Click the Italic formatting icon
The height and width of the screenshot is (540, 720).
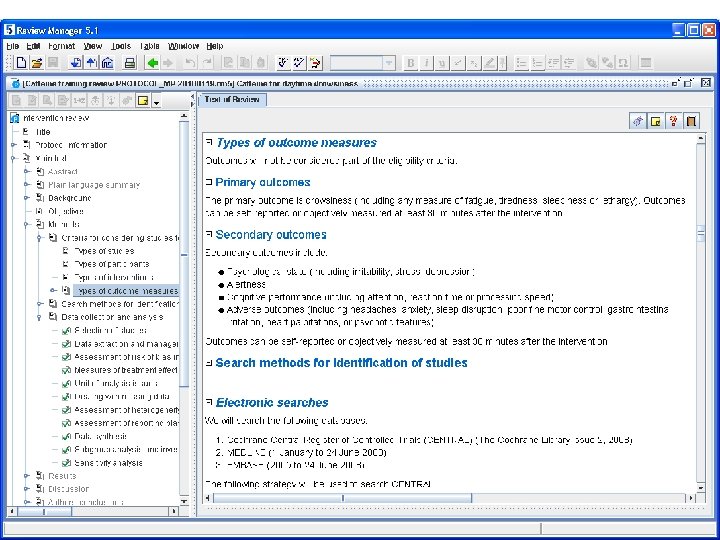(x=426, y=63)
